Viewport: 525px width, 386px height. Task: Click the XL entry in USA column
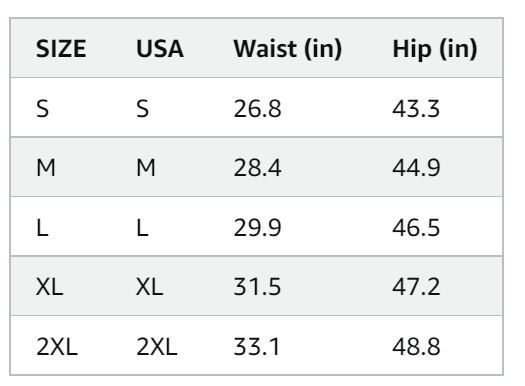point(149,287)
